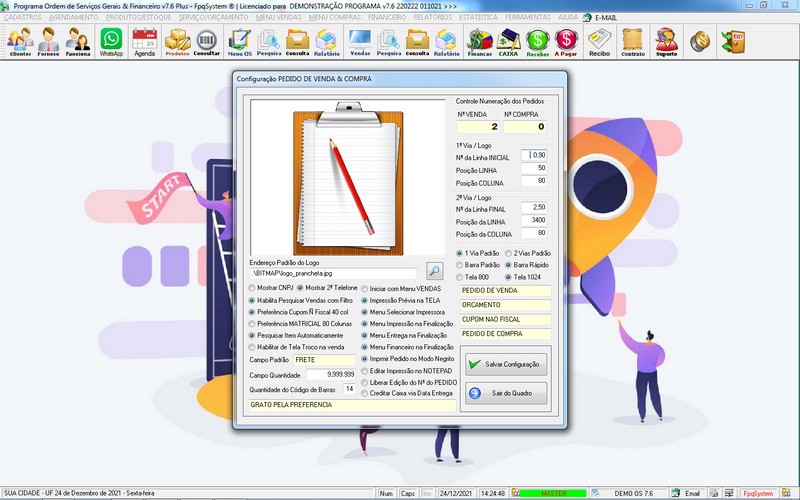Open the Receber green dollar icon

coord(538,42)
